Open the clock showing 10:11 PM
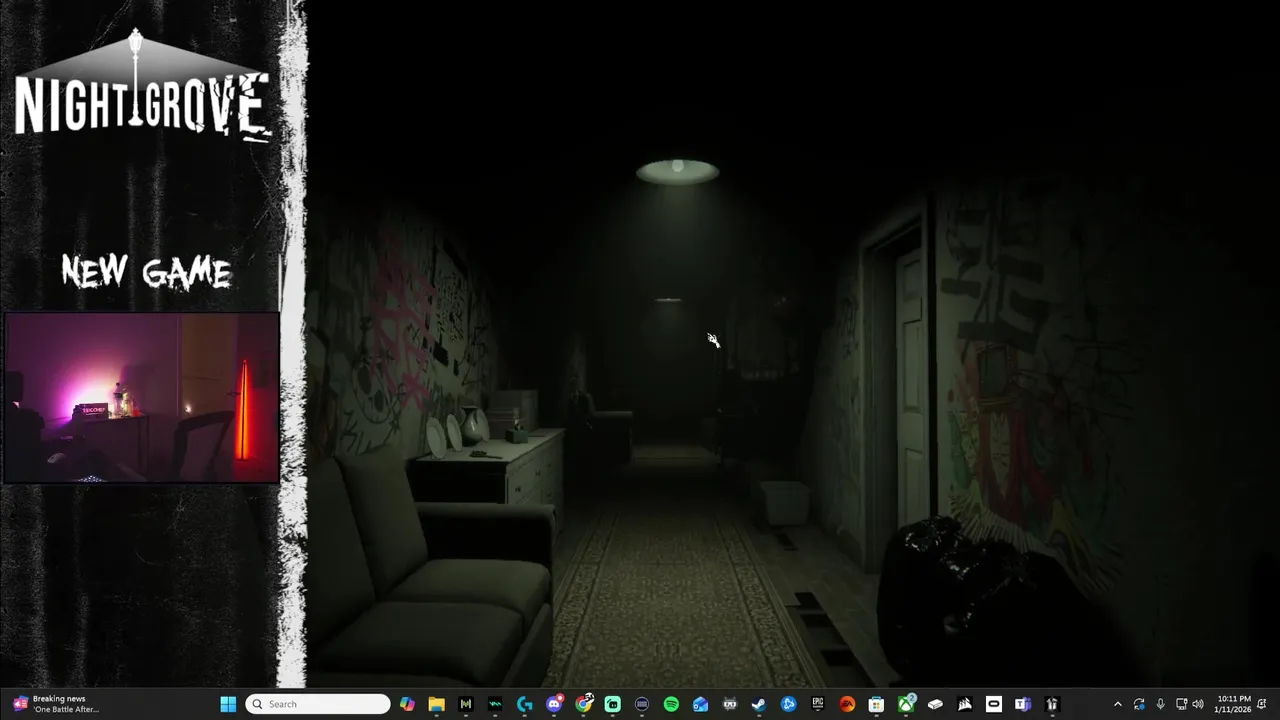 click(x=1232, y=704)
